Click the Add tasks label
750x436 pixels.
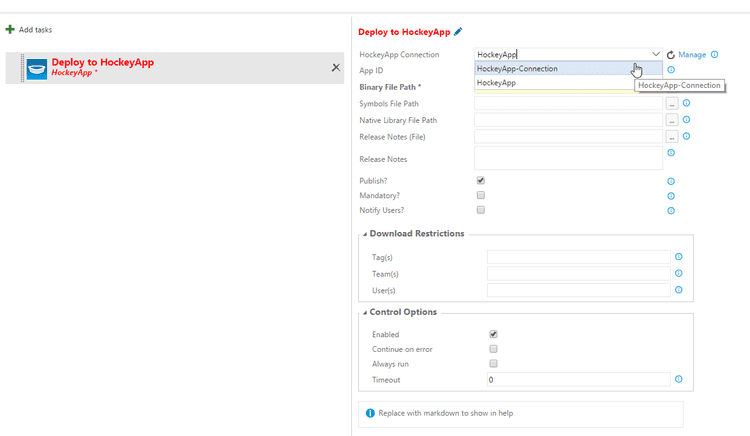click(35, 30)
